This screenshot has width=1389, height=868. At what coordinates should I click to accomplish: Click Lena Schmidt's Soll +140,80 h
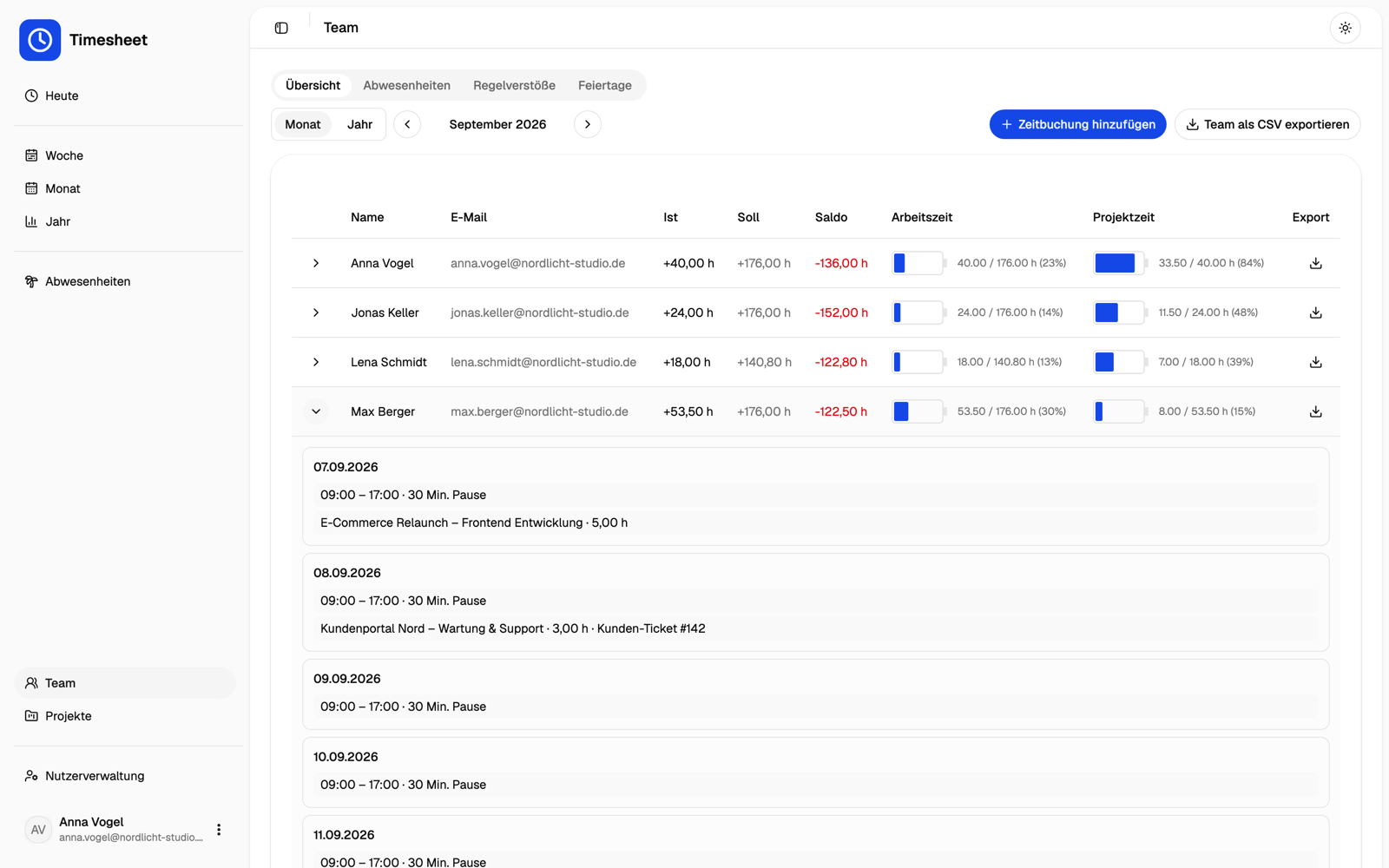pyautogui.click(x=764, y=362)
